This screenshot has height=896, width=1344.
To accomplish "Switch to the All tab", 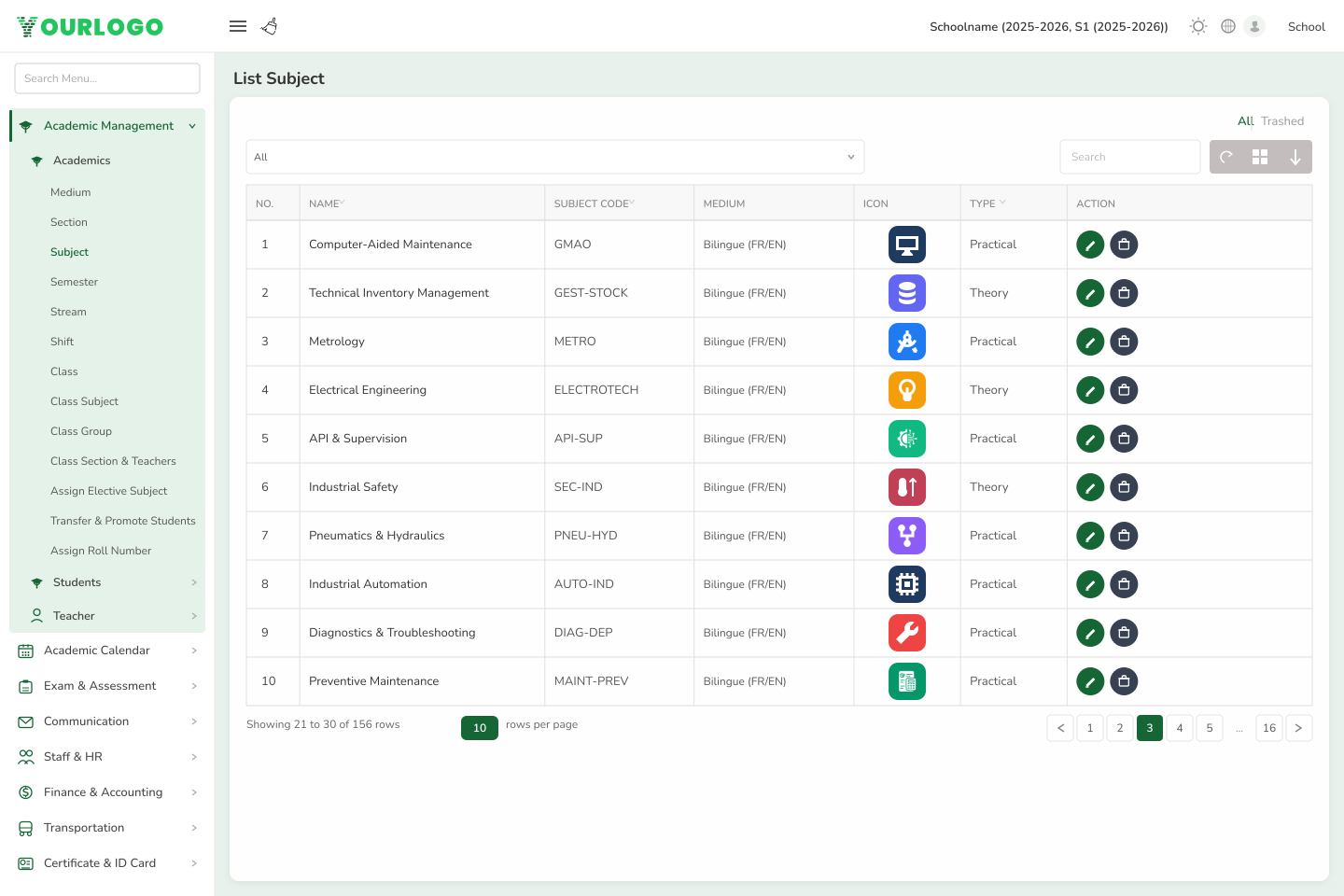I will coord(1245,121).
